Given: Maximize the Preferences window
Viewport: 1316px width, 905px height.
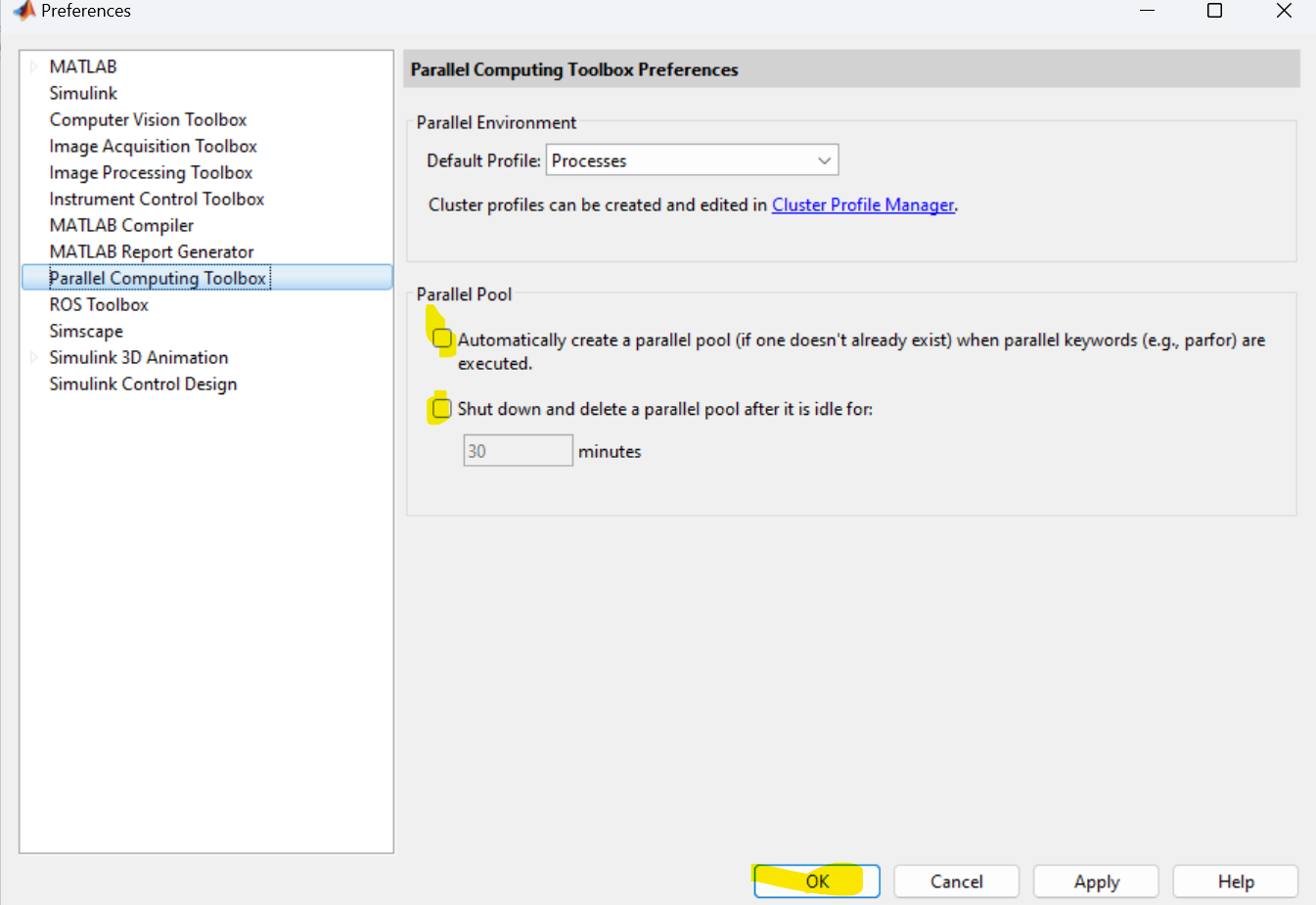Looking at the screenshot, I should point(1214,11).
